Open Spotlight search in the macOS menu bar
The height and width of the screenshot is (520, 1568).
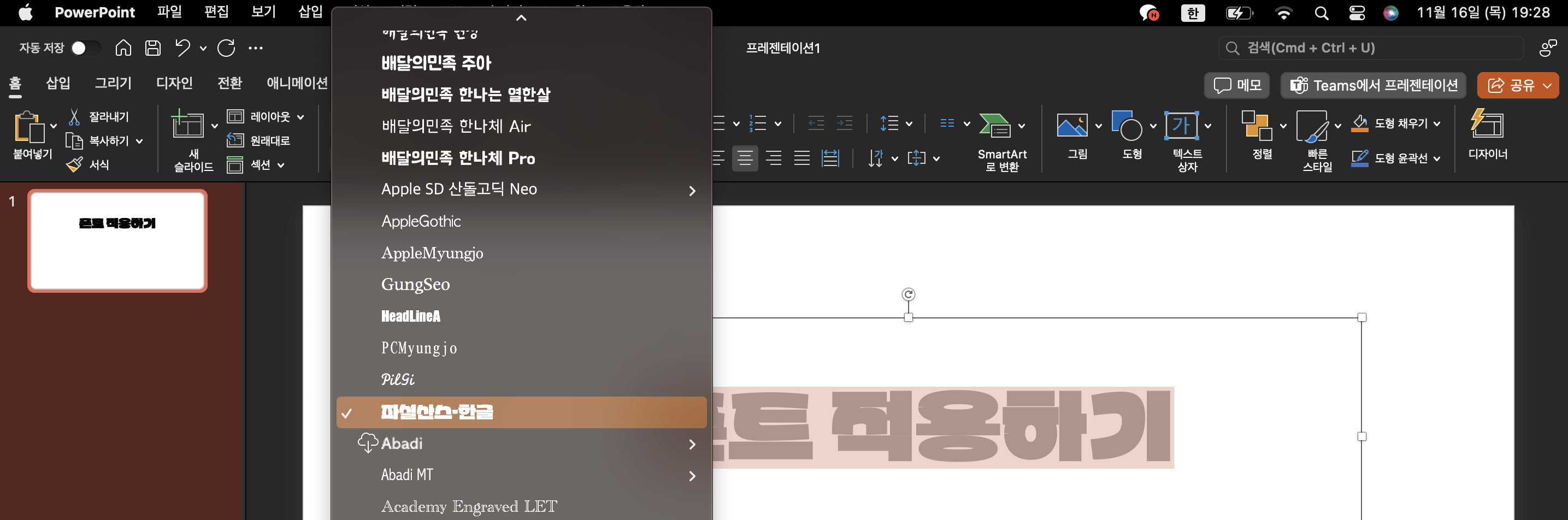[1321, 13]
